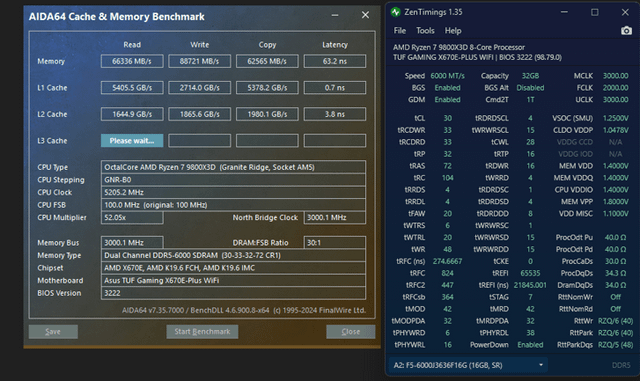This screenshot has height=381, width=640.
Task: Select Memory Write value 88721 MB/s
Action: tap(200, 61)
